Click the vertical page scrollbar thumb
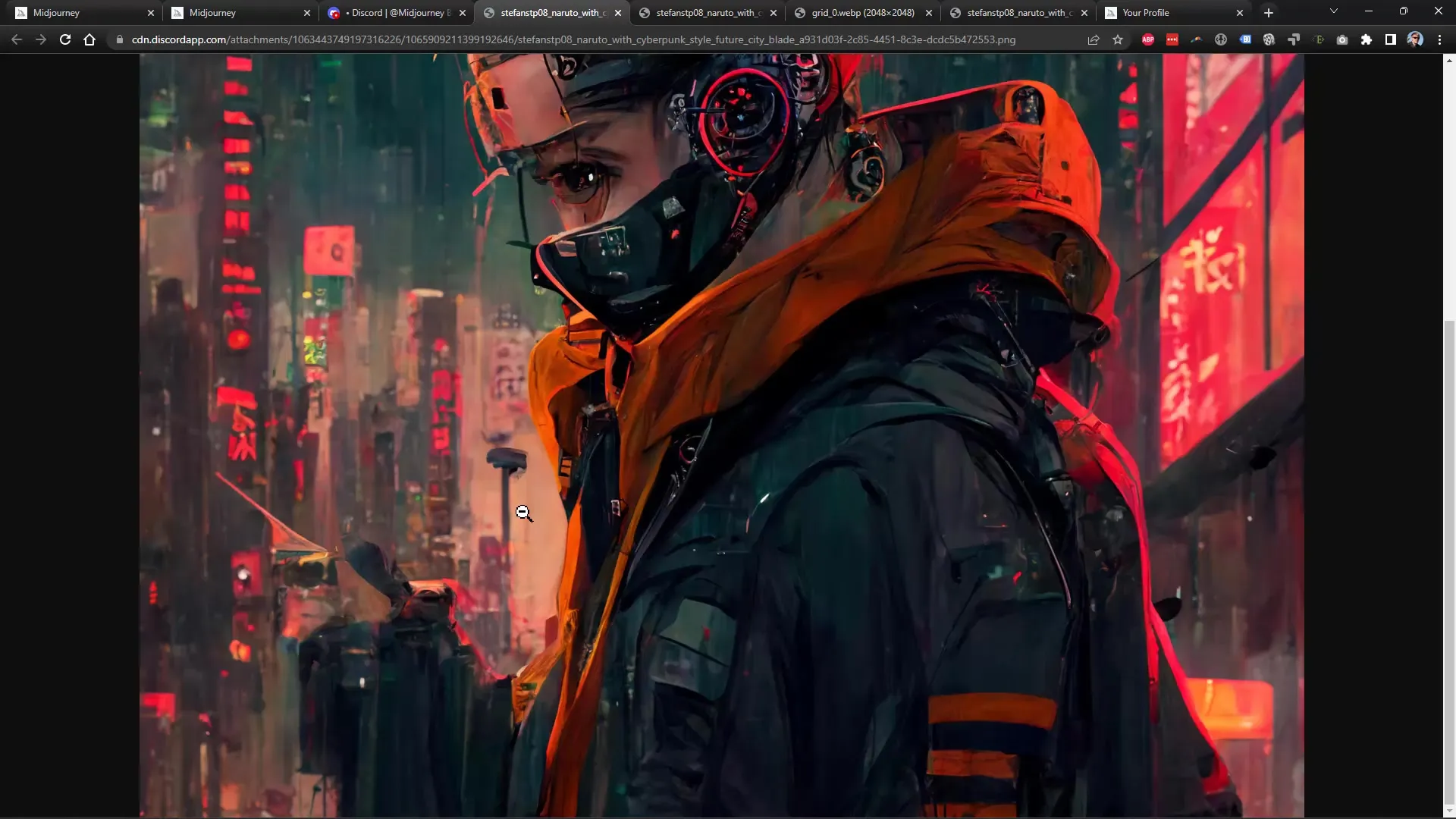 pos(1449,561)
